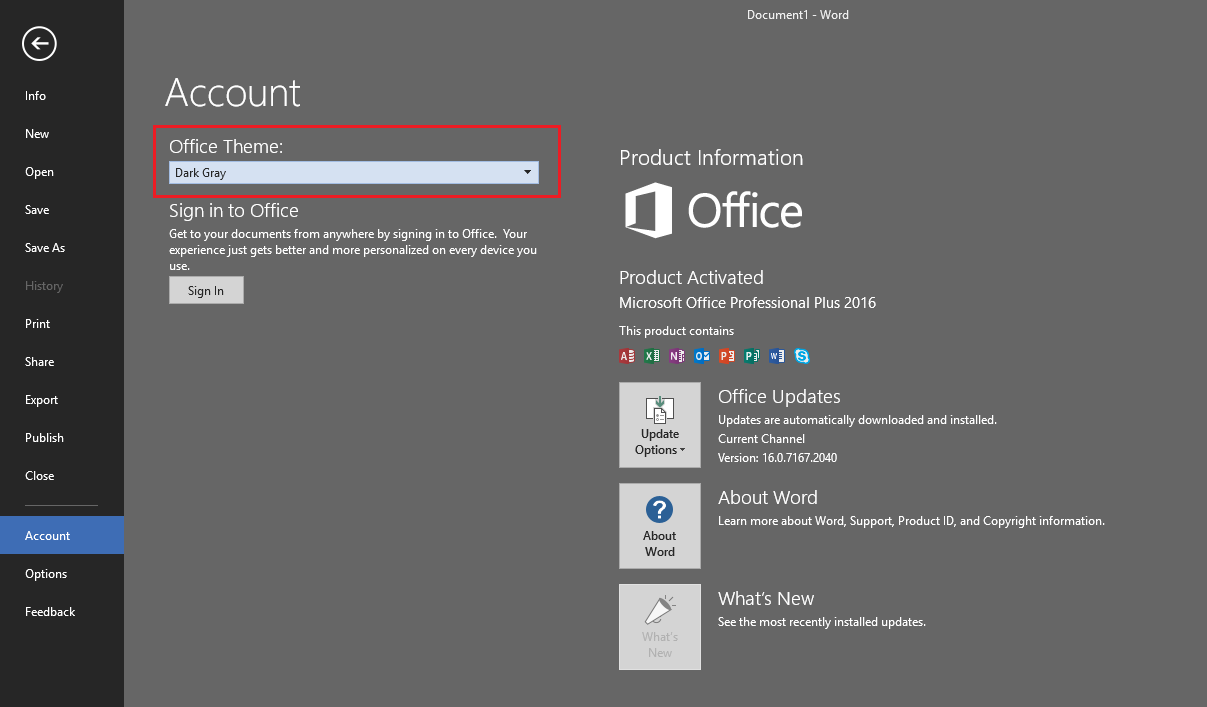Click the Skype app icon
Viewport: 1207px width, 707px height.
tap(802, 355)
